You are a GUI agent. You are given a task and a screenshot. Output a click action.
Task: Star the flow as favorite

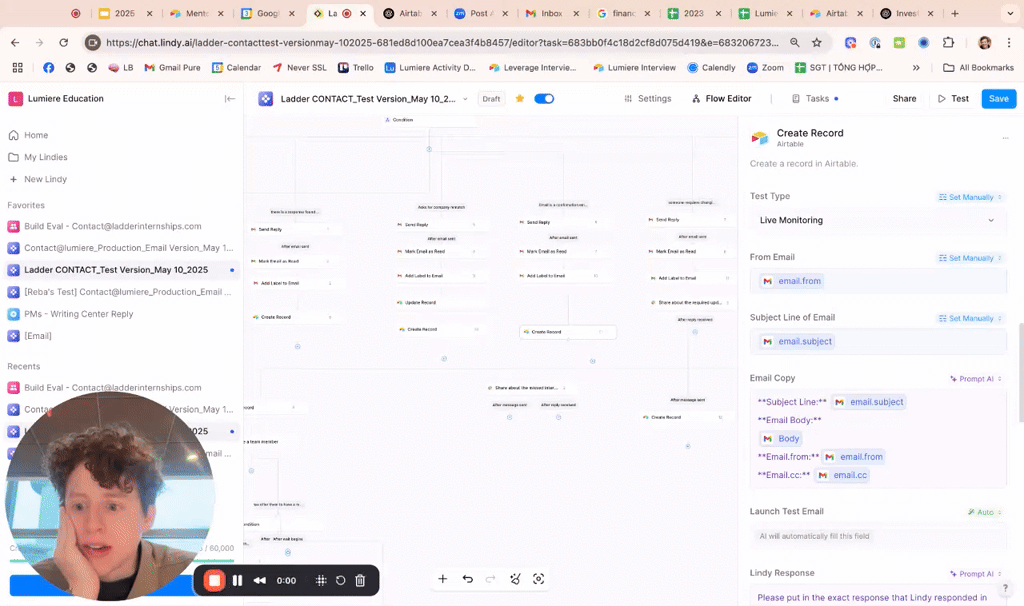[x=520, y=99]
